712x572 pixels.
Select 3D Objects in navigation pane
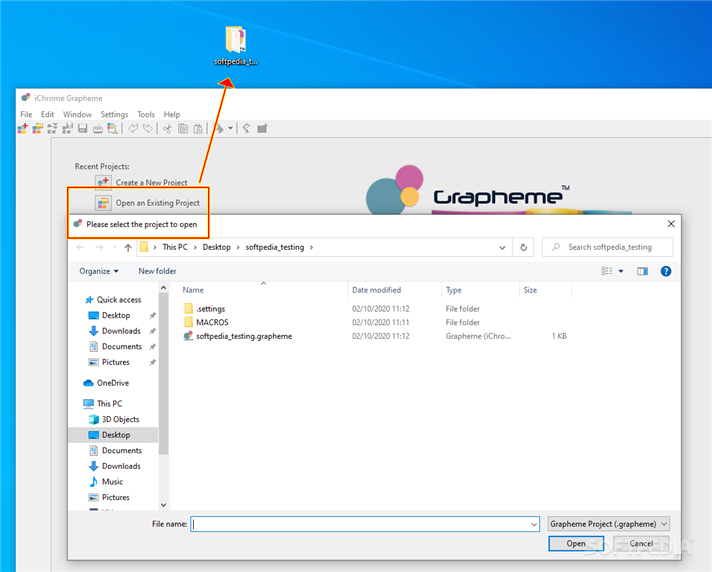[114, 419]
